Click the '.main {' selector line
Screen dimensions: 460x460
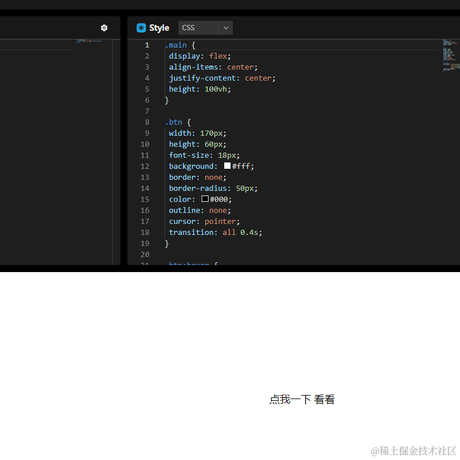pyautogui.click(x=180, y=45)
